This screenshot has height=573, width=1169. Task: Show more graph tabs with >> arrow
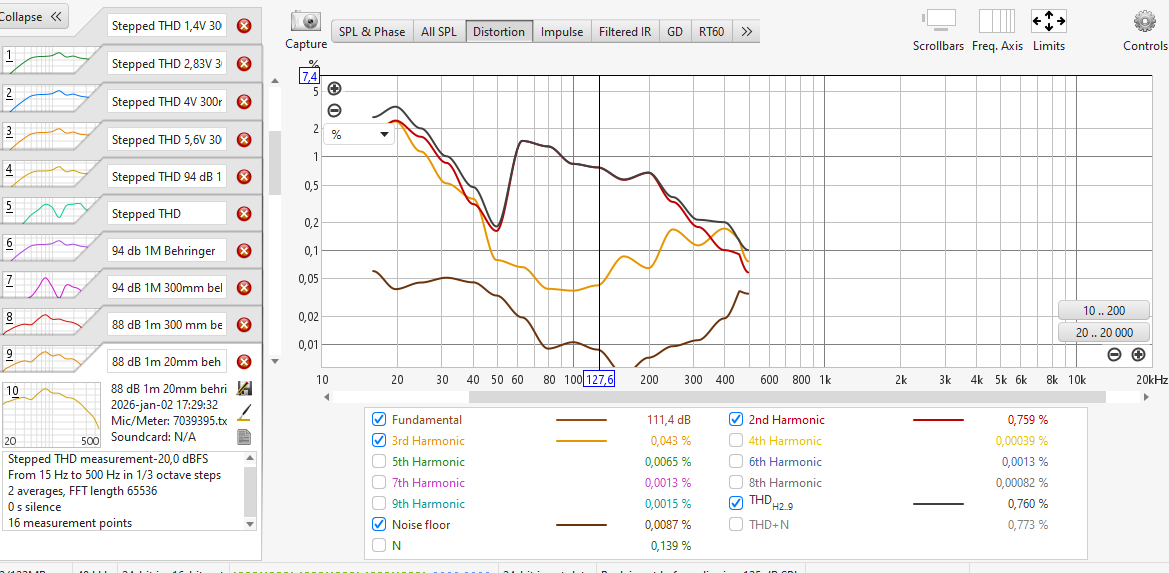coord(746,31)
